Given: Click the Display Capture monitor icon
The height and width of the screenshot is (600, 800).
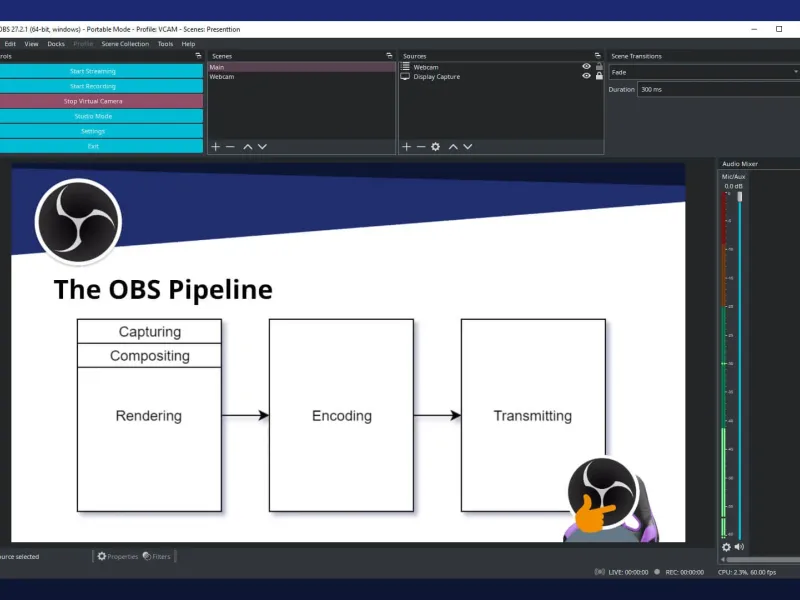Looking at the screenshot, I should [x=405, y=77].
